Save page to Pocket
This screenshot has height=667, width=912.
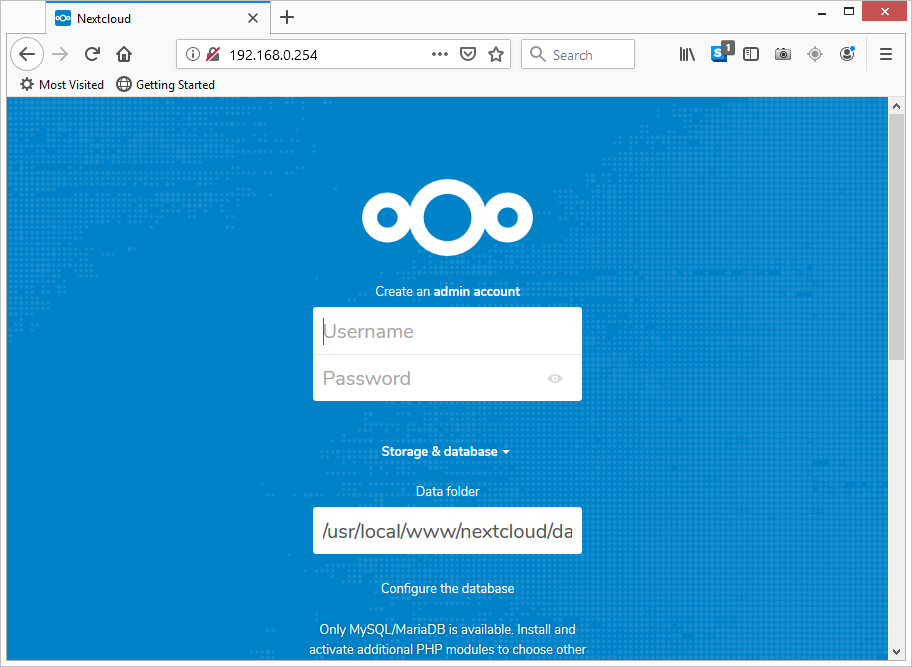pos(468,55)
